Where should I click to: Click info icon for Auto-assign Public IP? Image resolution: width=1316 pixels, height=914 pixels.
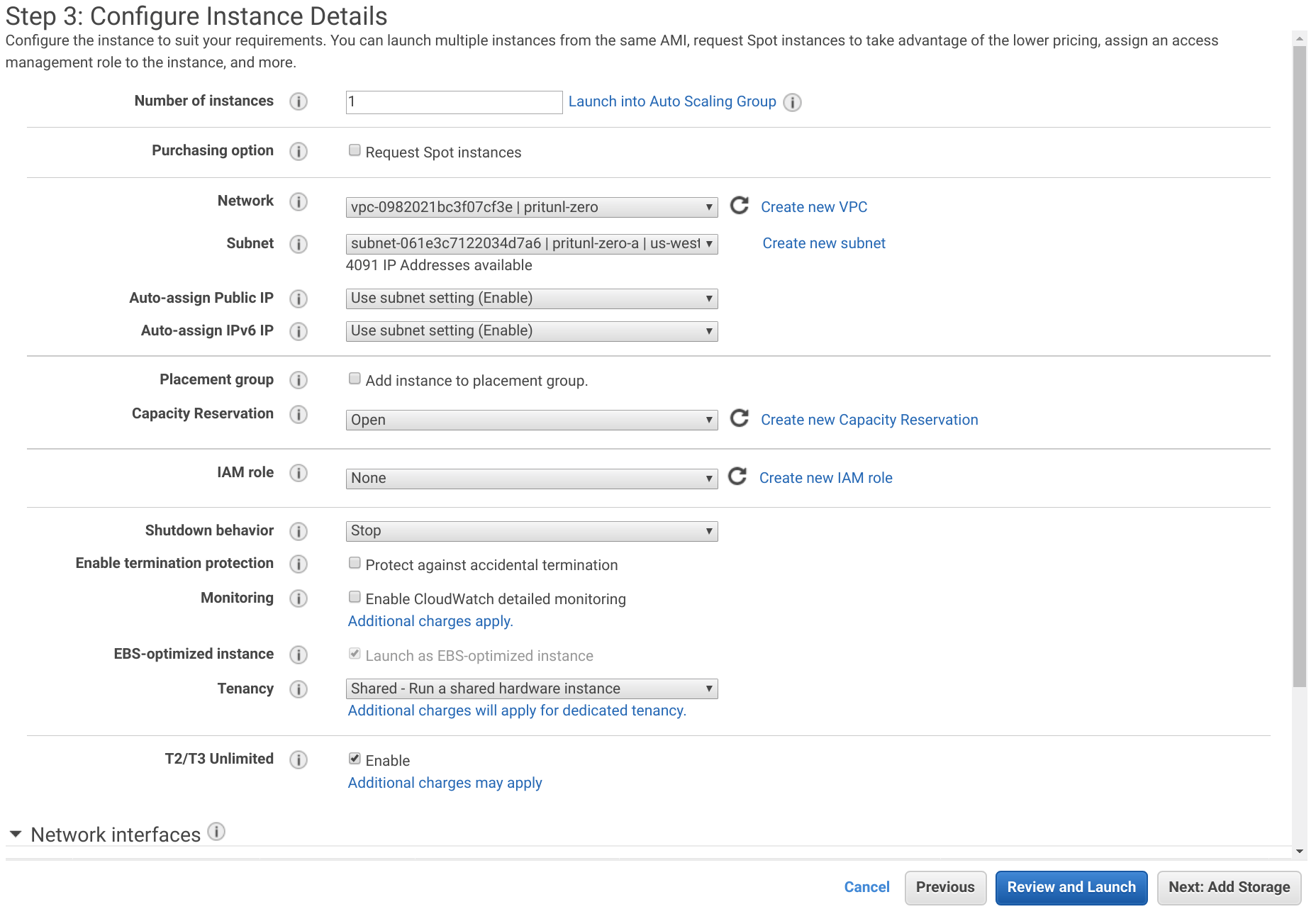299,299
